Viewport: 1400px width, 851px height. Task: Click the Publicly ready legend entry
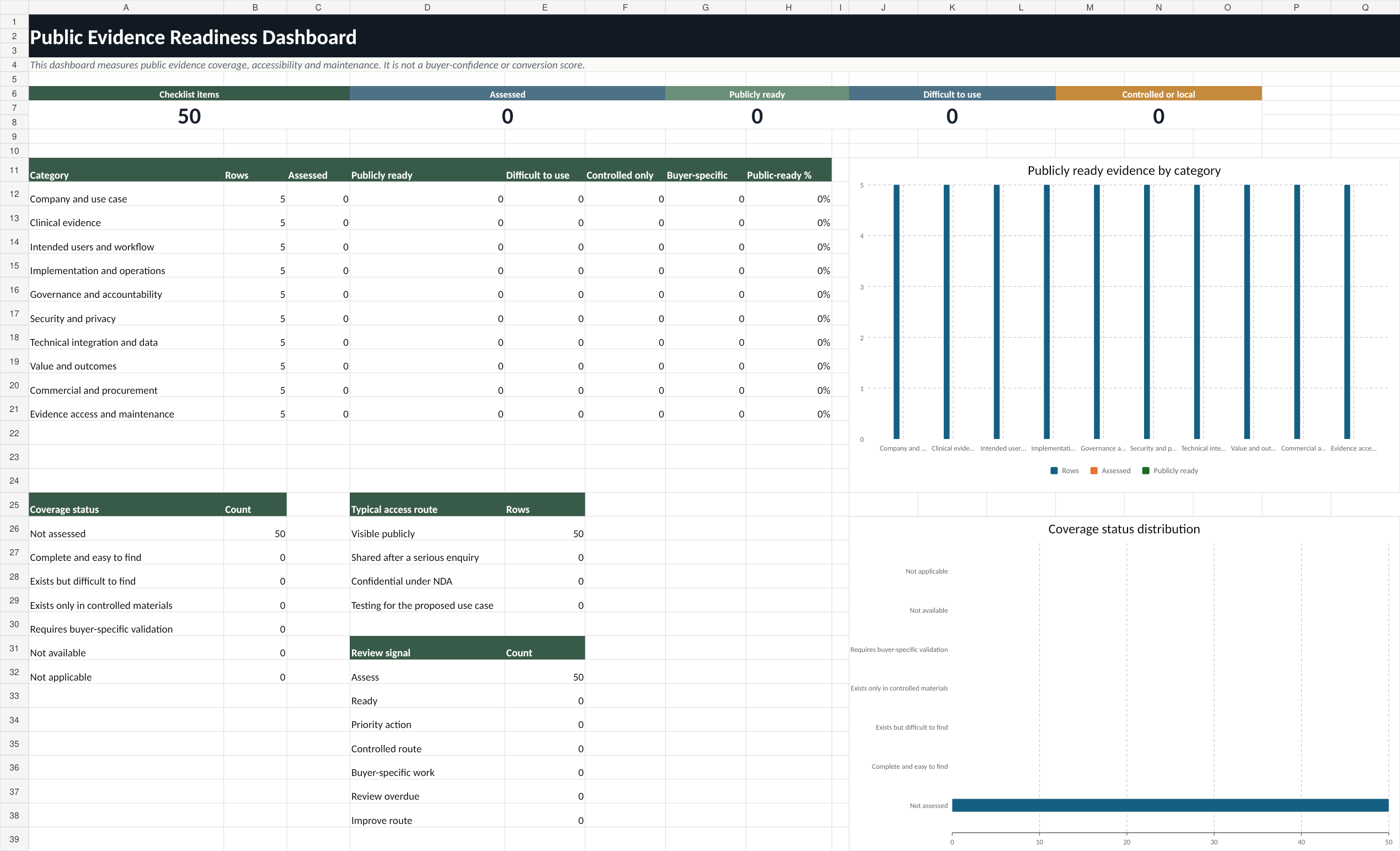coord(1170,470)
